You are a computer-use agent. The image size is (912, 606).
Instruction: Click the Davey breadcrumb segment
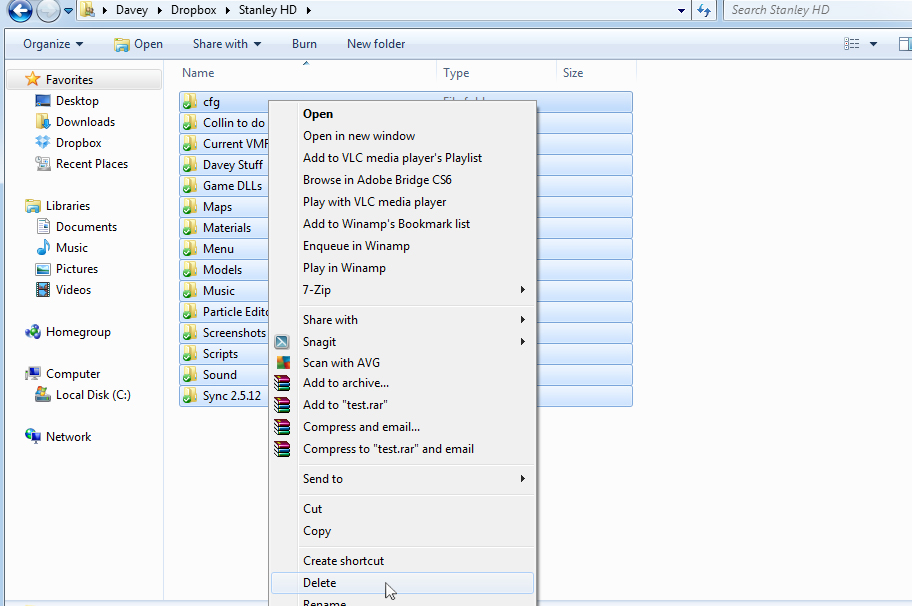(131, 10)
